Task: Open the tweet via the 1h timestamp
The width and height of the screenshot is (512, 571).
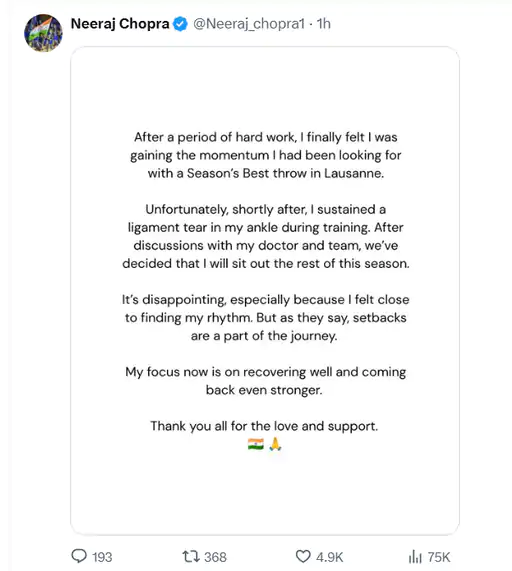Action: click(x=323, y=24)
